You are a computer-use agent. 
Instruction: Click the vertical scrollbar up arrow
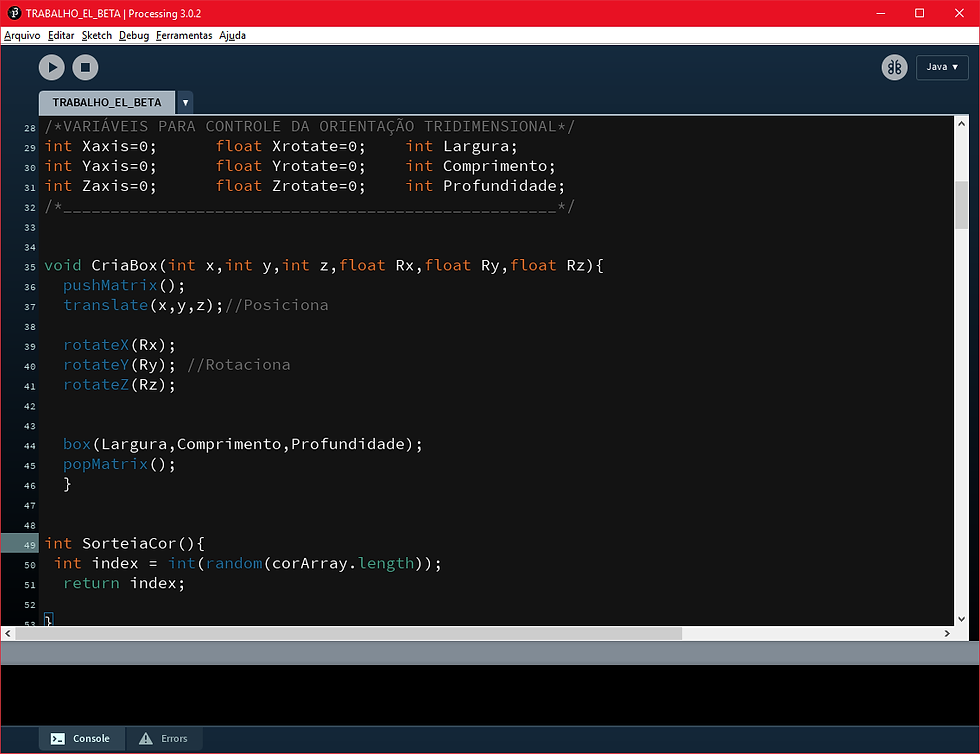(x=961, y=124)
